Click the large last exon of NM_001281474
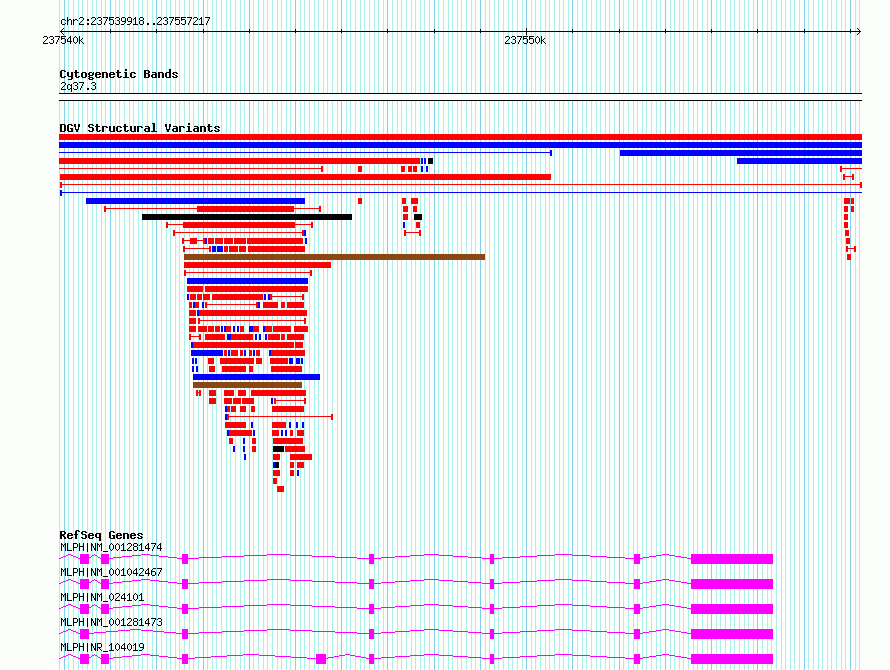Viewport: 890px width, 670px height. click(732, 559)
